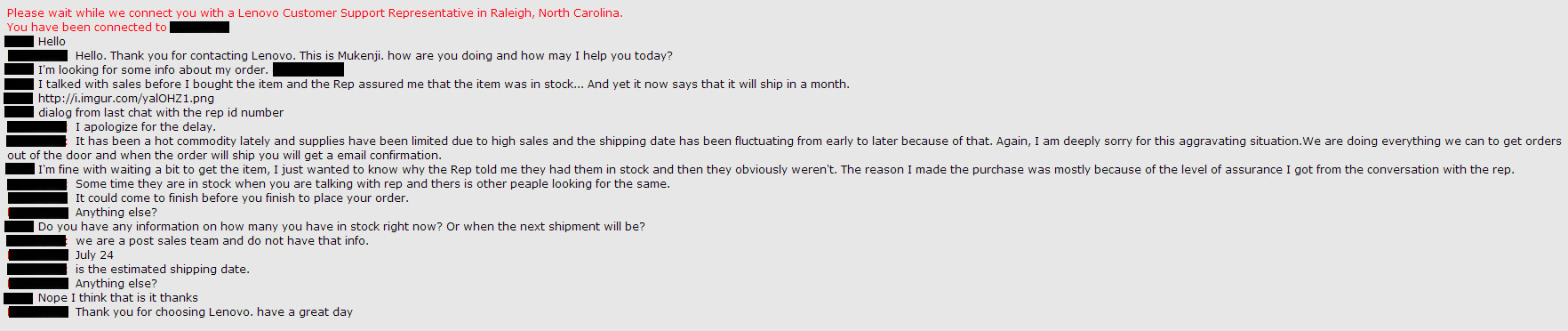Click 'I apologize for the delay' message
The image size is (1568, 331).
[146, 126]
